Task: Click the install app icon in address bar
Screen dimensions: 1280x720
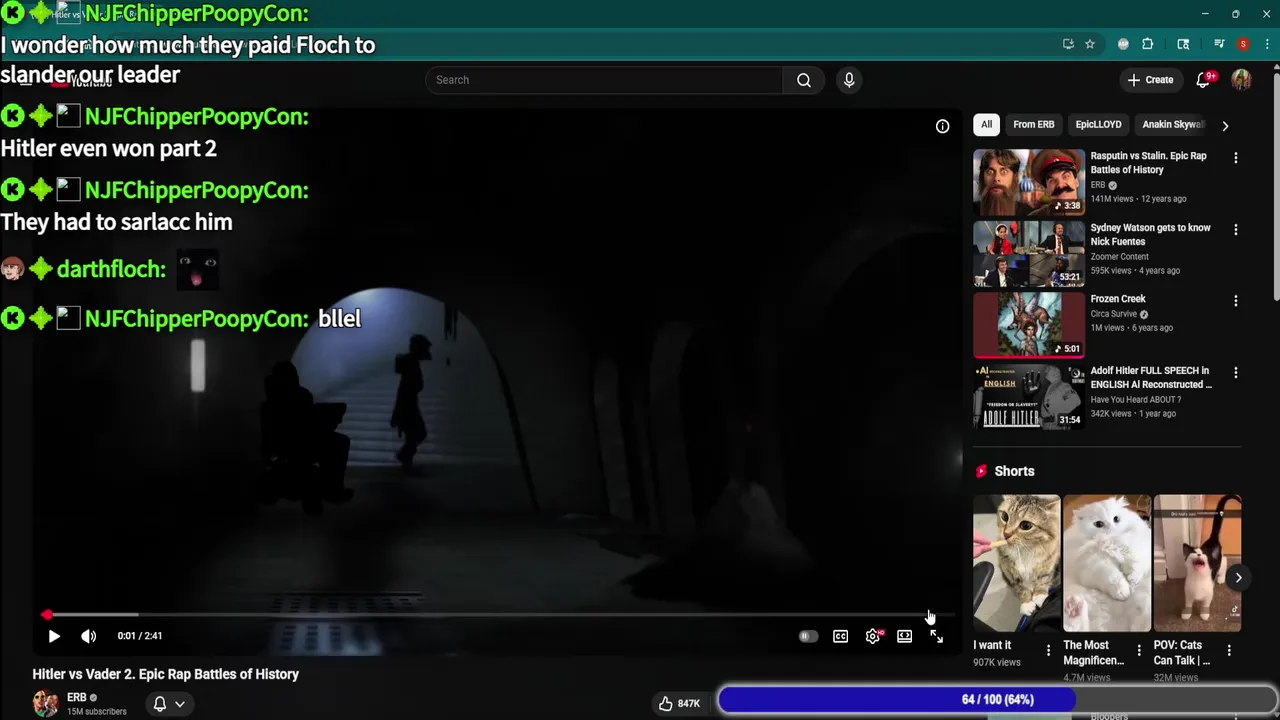Action: tap(1068, 44)
